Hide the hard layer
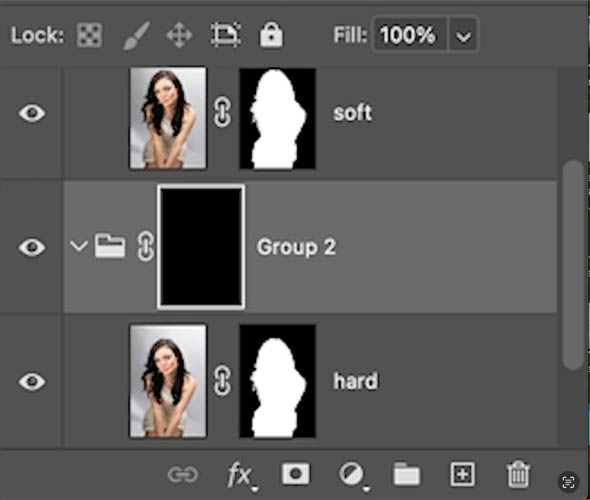590x500 pixels. 32,381
